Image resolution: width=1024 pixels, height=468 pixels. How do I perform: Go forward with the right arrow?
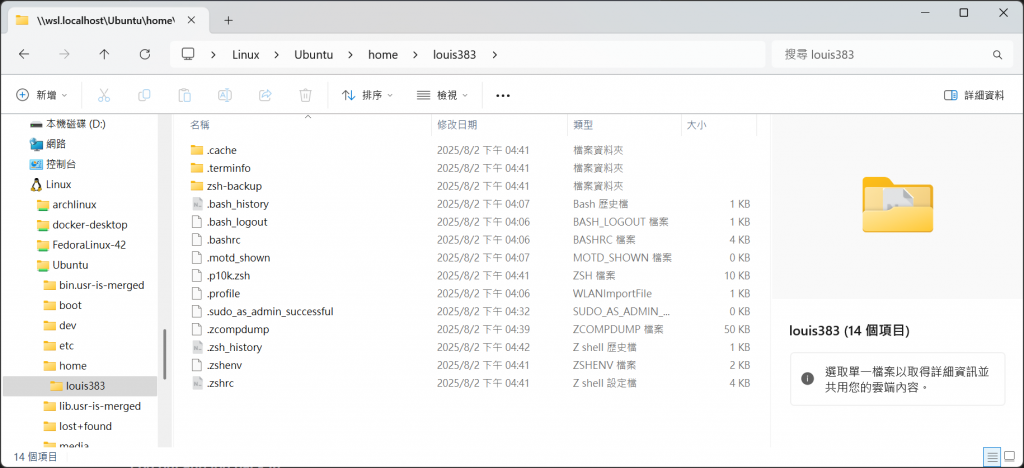64,55
